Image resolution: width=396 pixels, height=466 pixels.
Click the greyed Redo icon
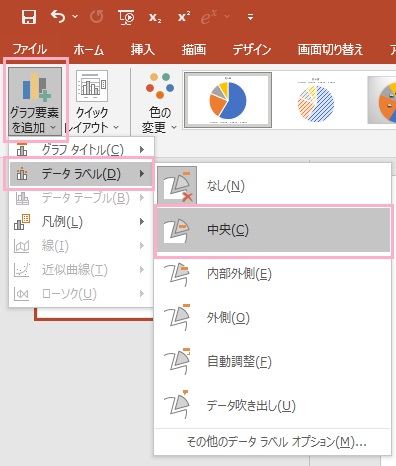click(97, 17)
